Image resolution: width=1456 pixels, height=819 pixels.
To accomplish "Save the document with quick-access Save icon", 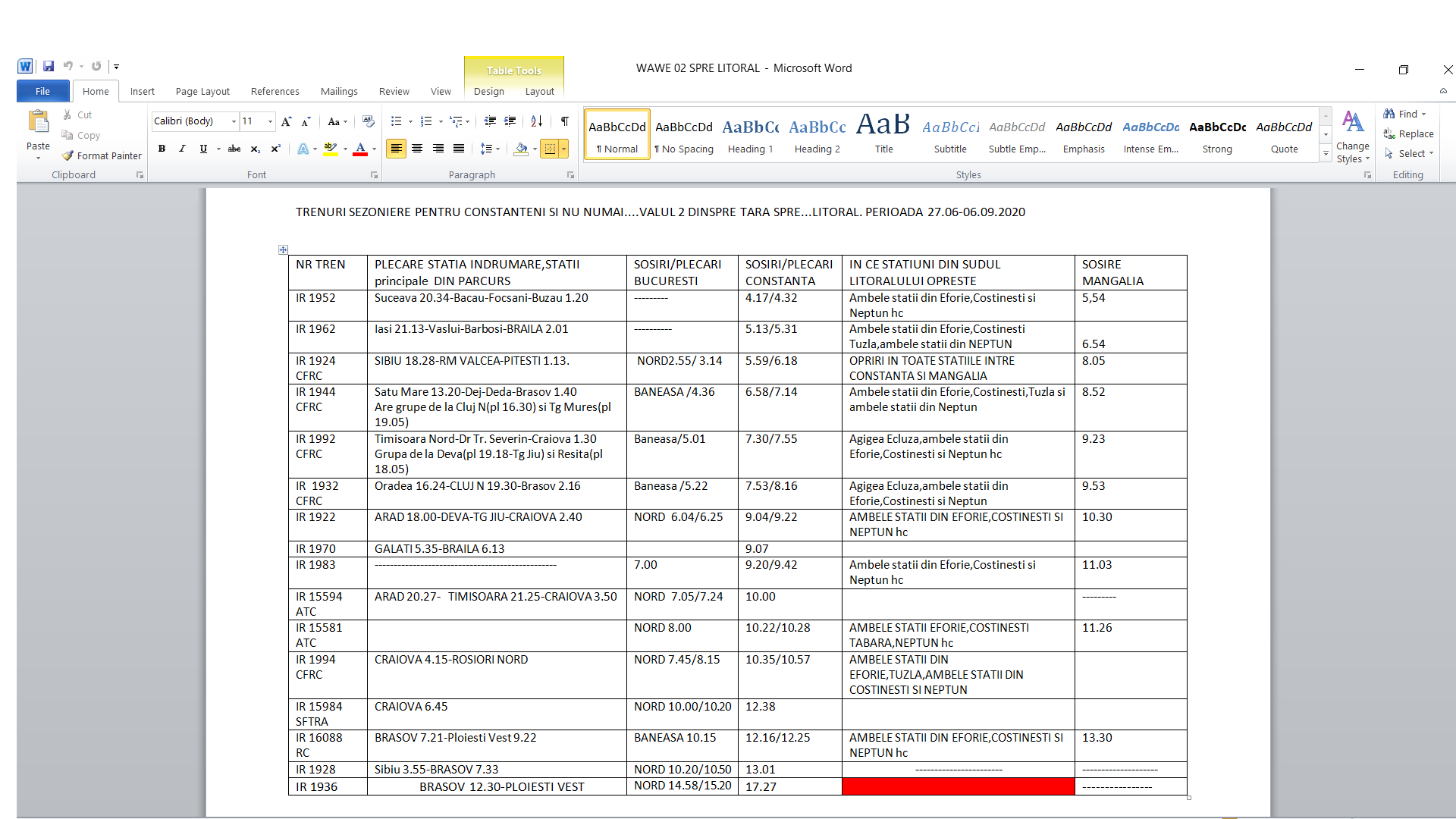I will (49, 66).
